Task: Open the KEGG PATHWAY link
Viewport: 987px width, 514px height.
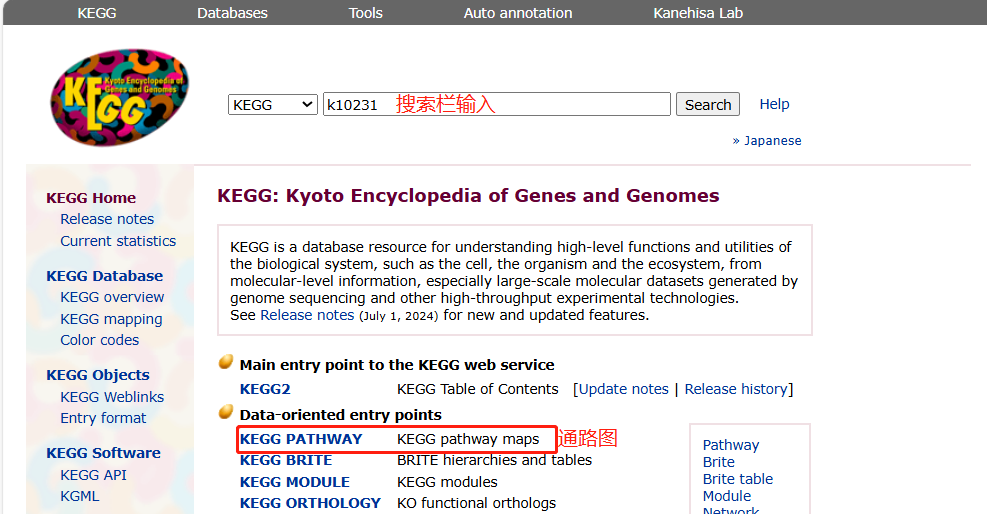Action: coord(301,439)
